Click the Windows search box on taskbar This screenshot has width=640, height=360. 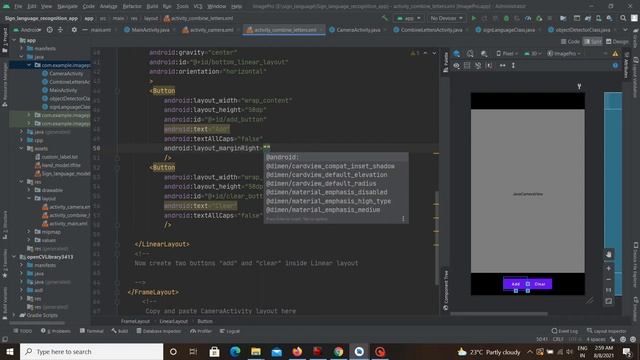pos(91,351)
